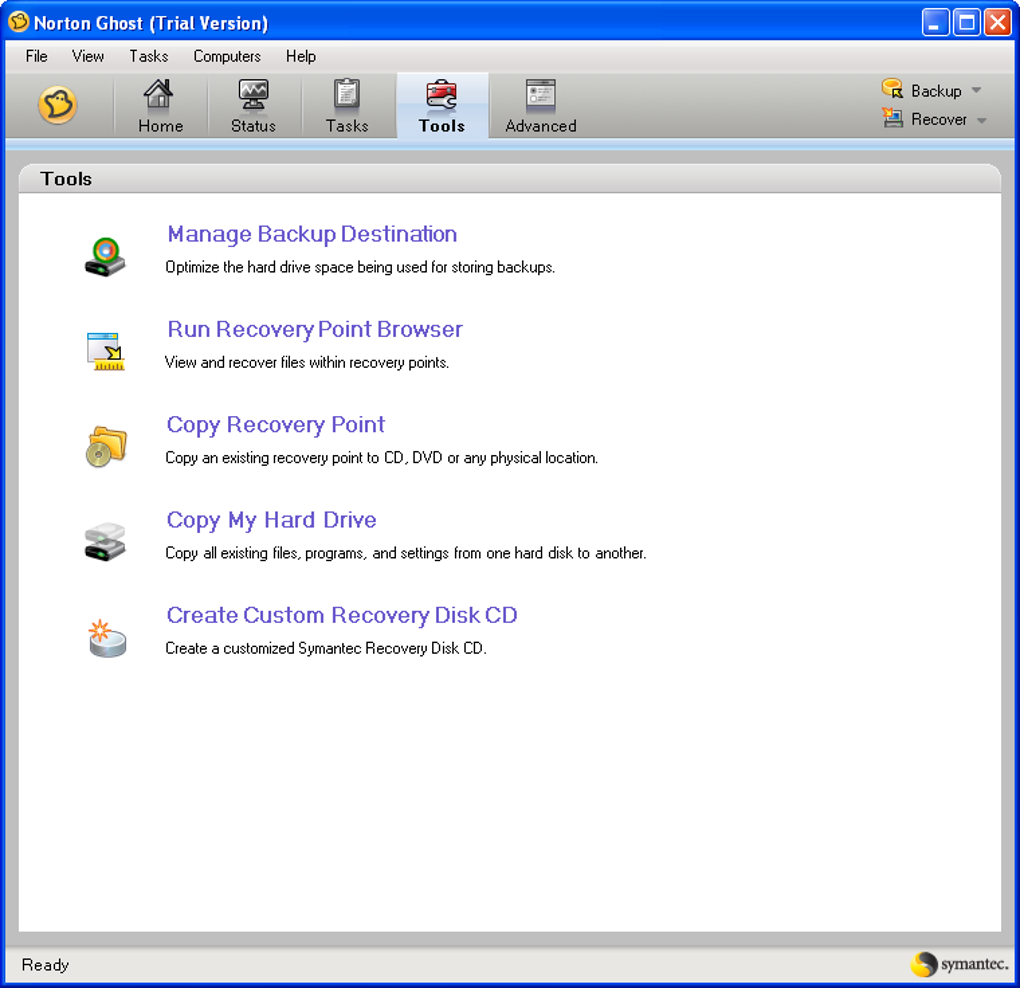Viewport: 1020px width, 988px height.
Task: Click the Backup icon at top right
Action: pyautogui.click(x=892, y=88)
